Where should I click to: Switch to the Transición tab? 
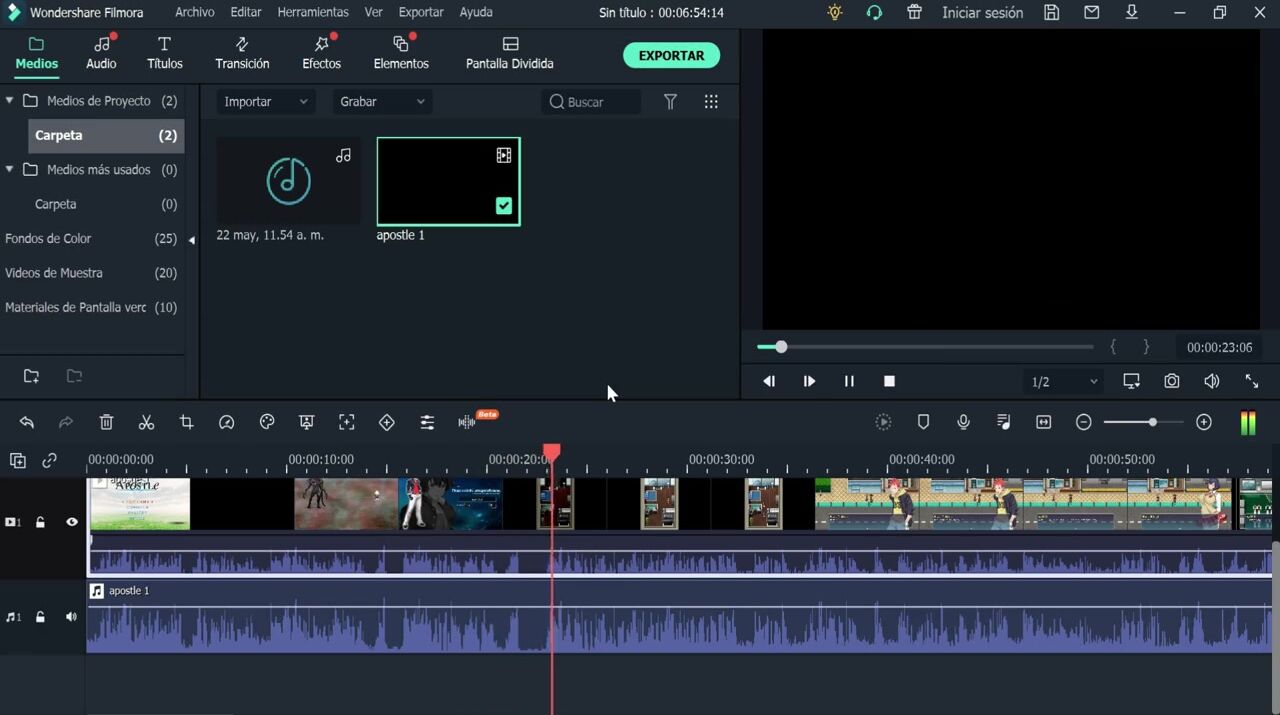point(242,53)
